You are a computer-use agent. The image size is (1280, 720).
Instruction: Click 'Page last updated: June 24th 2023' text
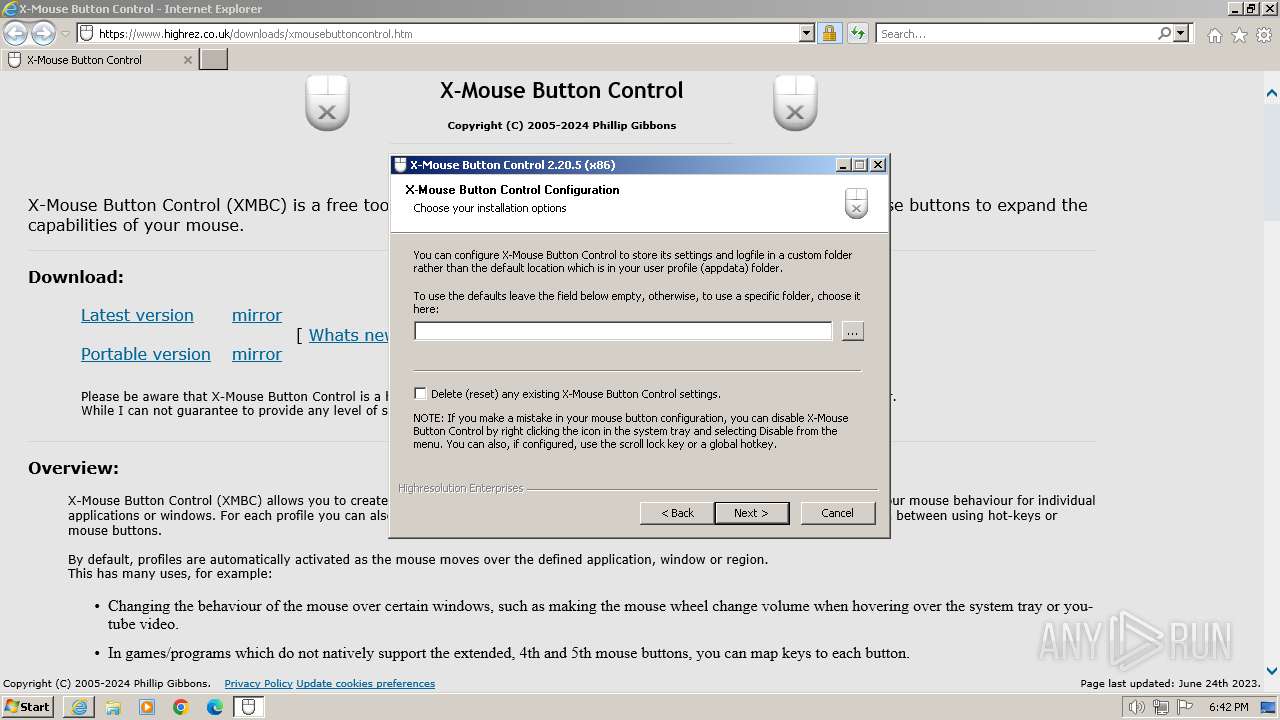(1170, 684)
